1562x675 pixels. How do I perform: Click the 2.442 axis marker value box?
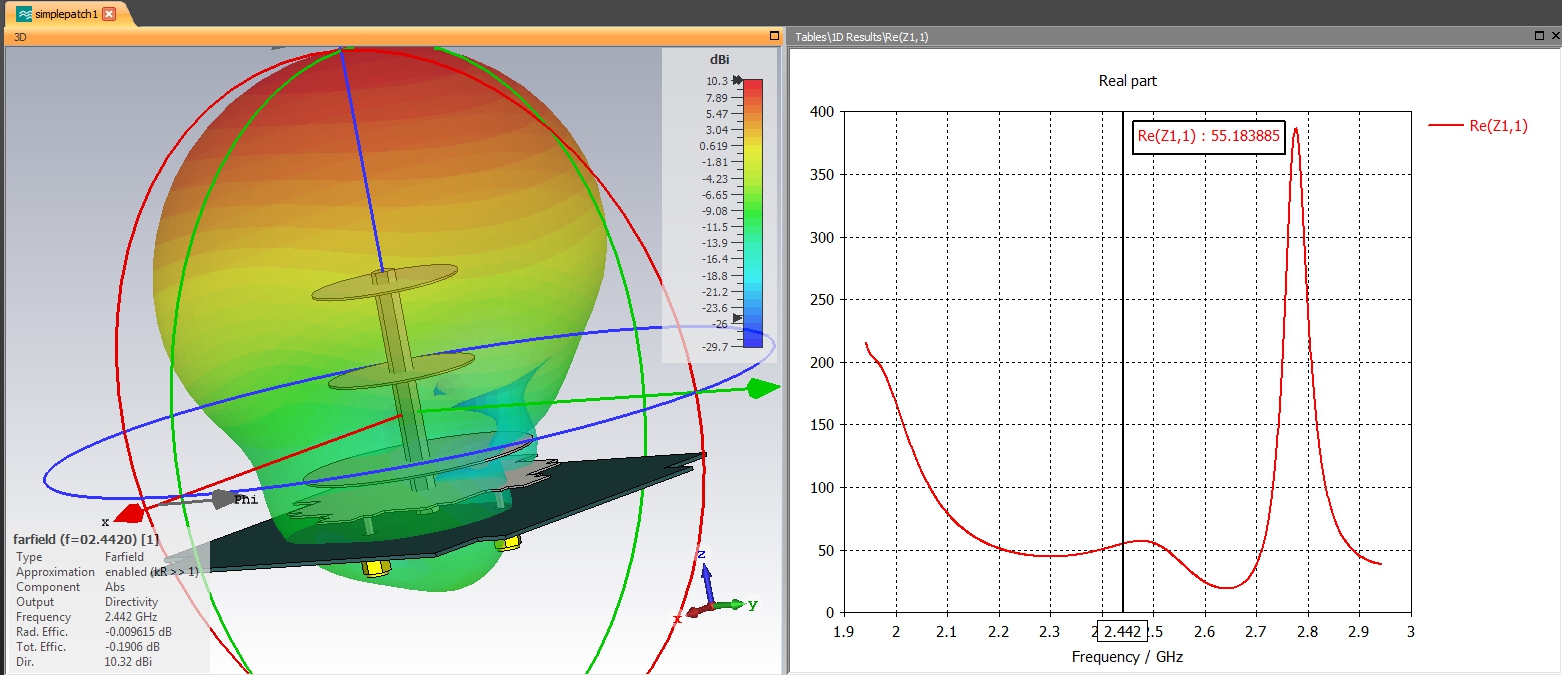(1122, 632)
